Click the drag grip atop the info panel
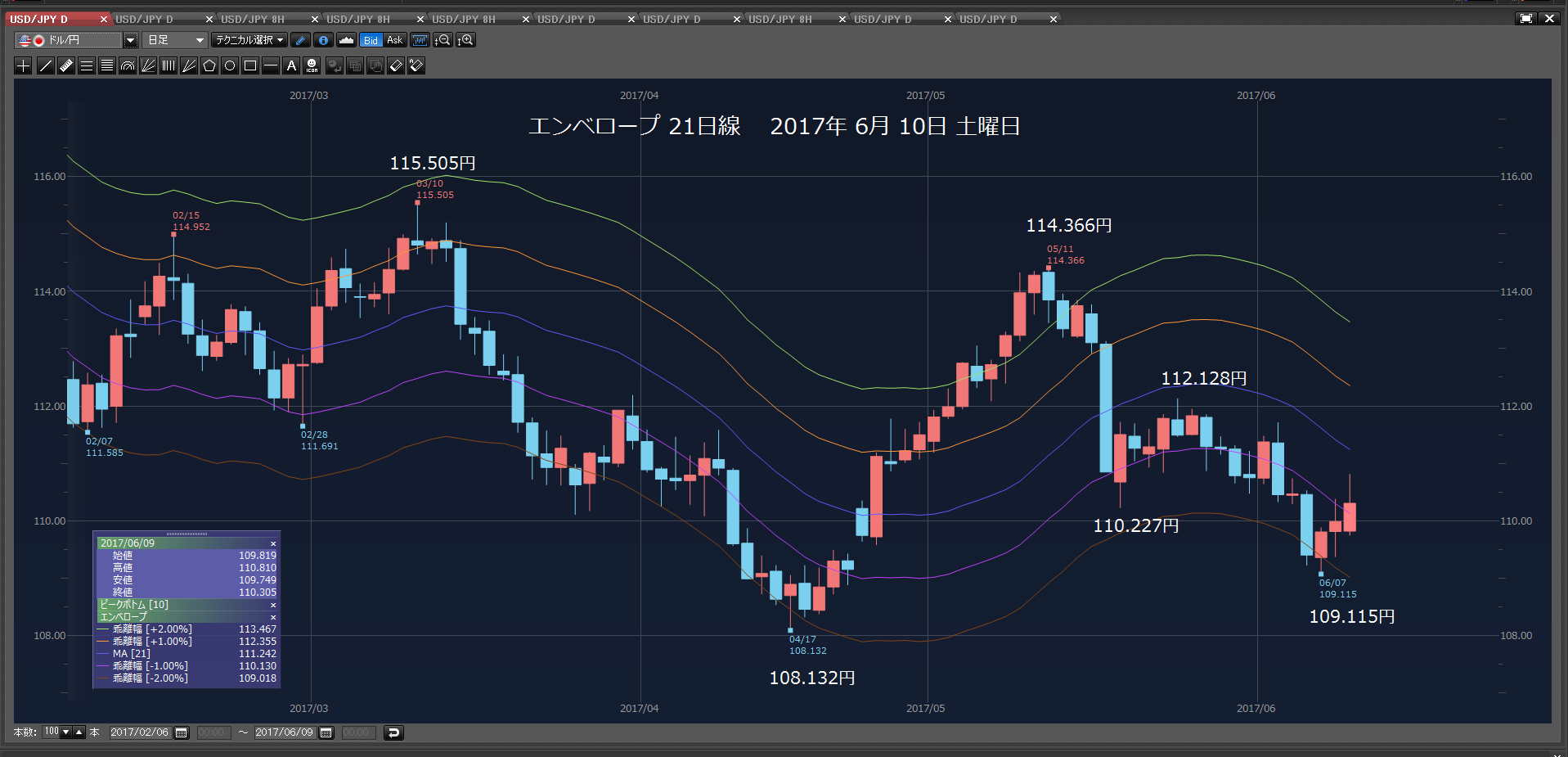Viewport: 1568px width, 757px height. pos(186,534)
